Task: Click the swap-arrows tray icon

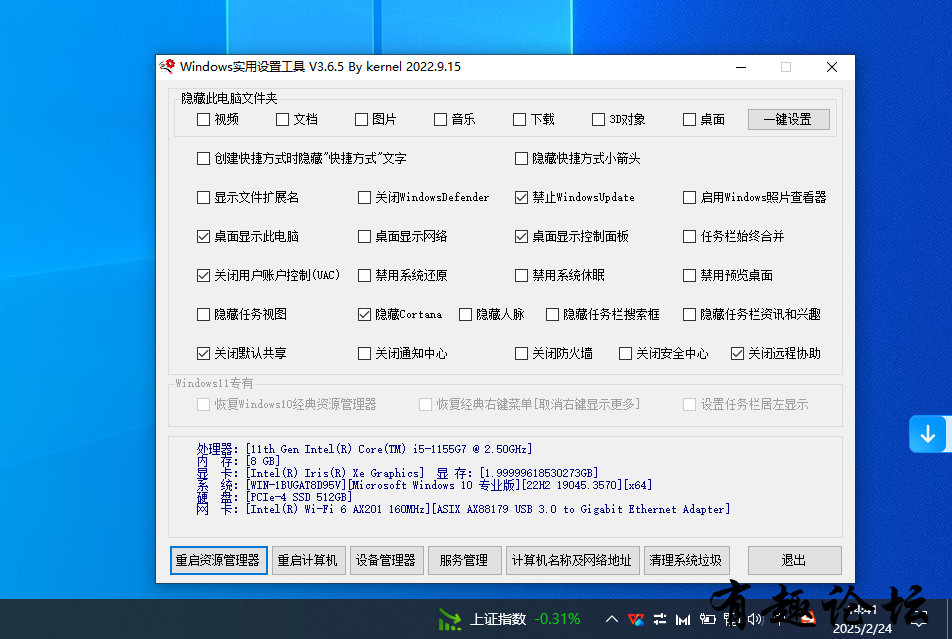Action: (659, 619)
